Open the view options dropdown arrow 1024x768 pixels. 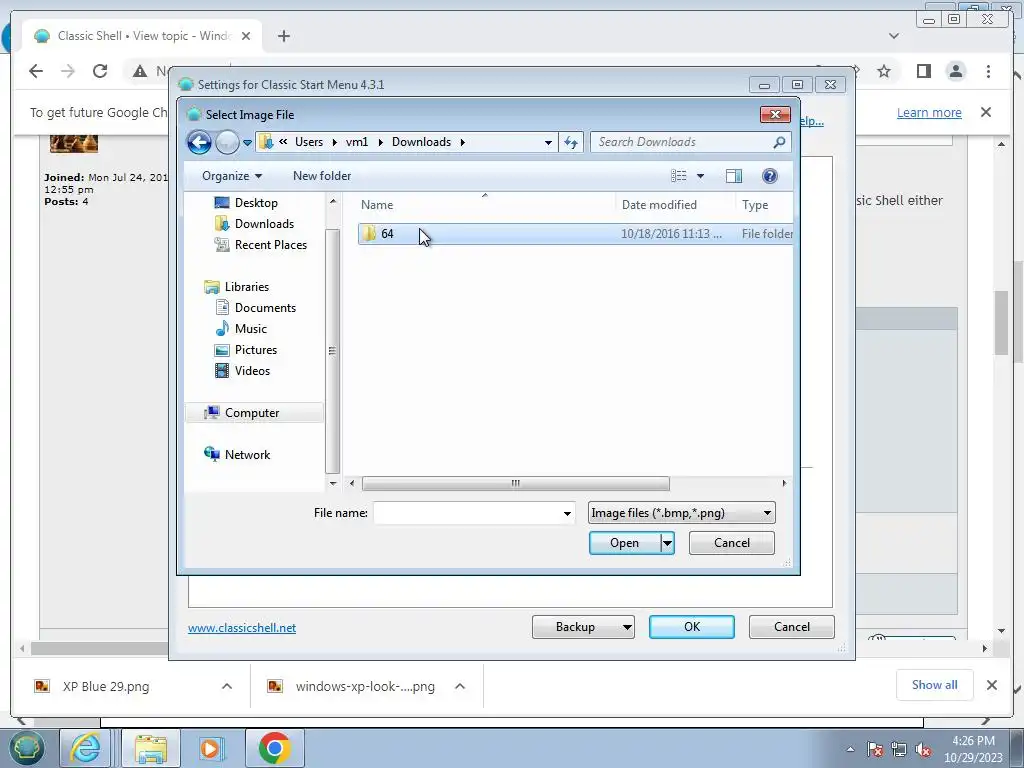pyautogui.click(x=701, y=176)
